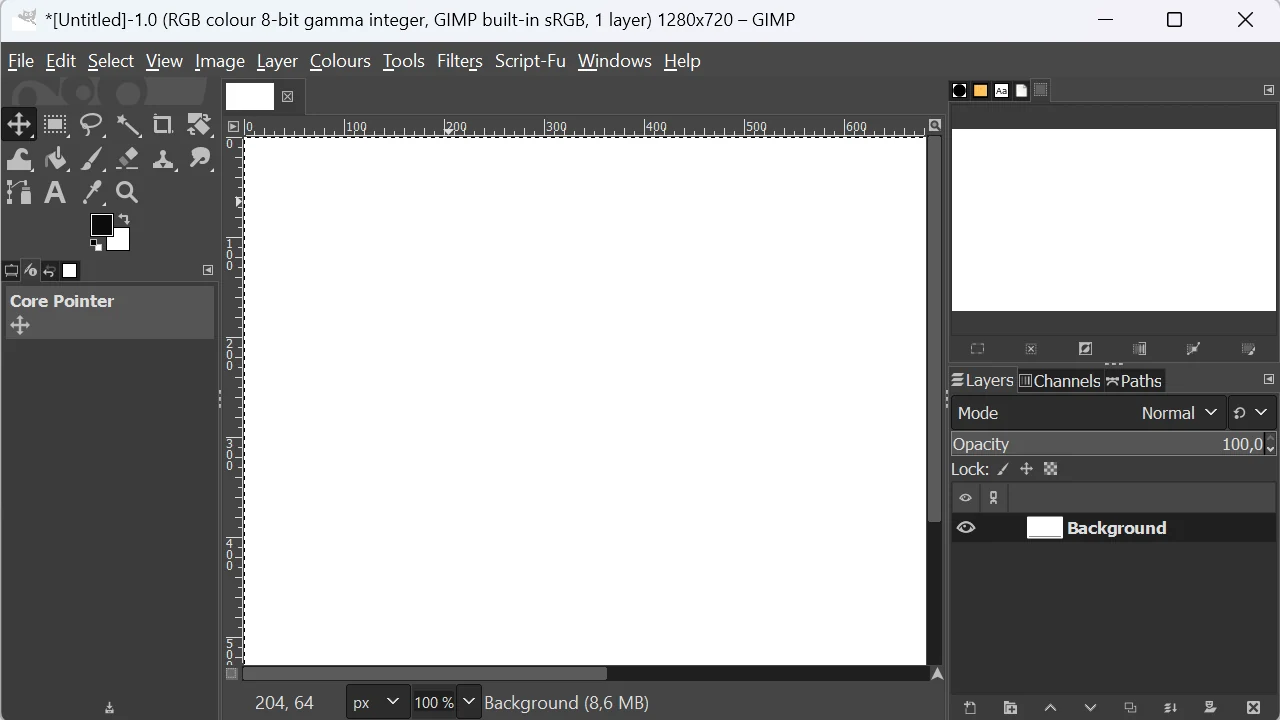Click the background colour white swatch
This screenshot has height=720, width=1280.
tap(120, 241)
